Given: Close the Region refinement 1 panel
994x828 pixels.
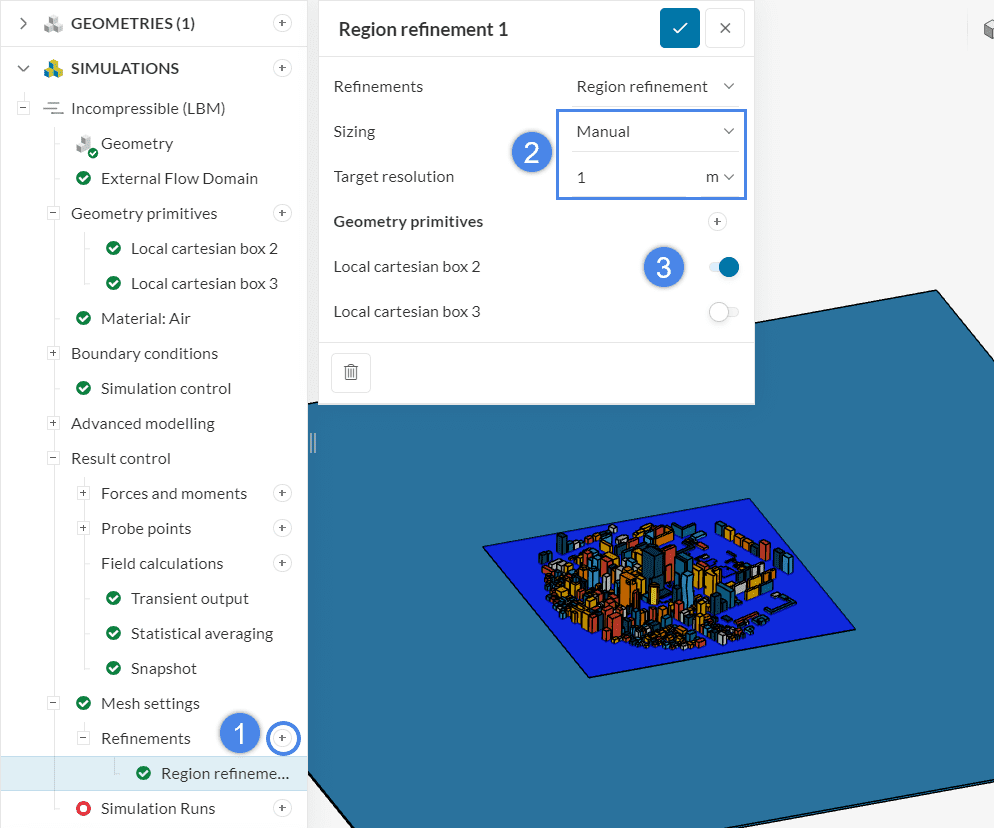Looking at the screenshot, I should pyautogui.click(x=725, y=28).
